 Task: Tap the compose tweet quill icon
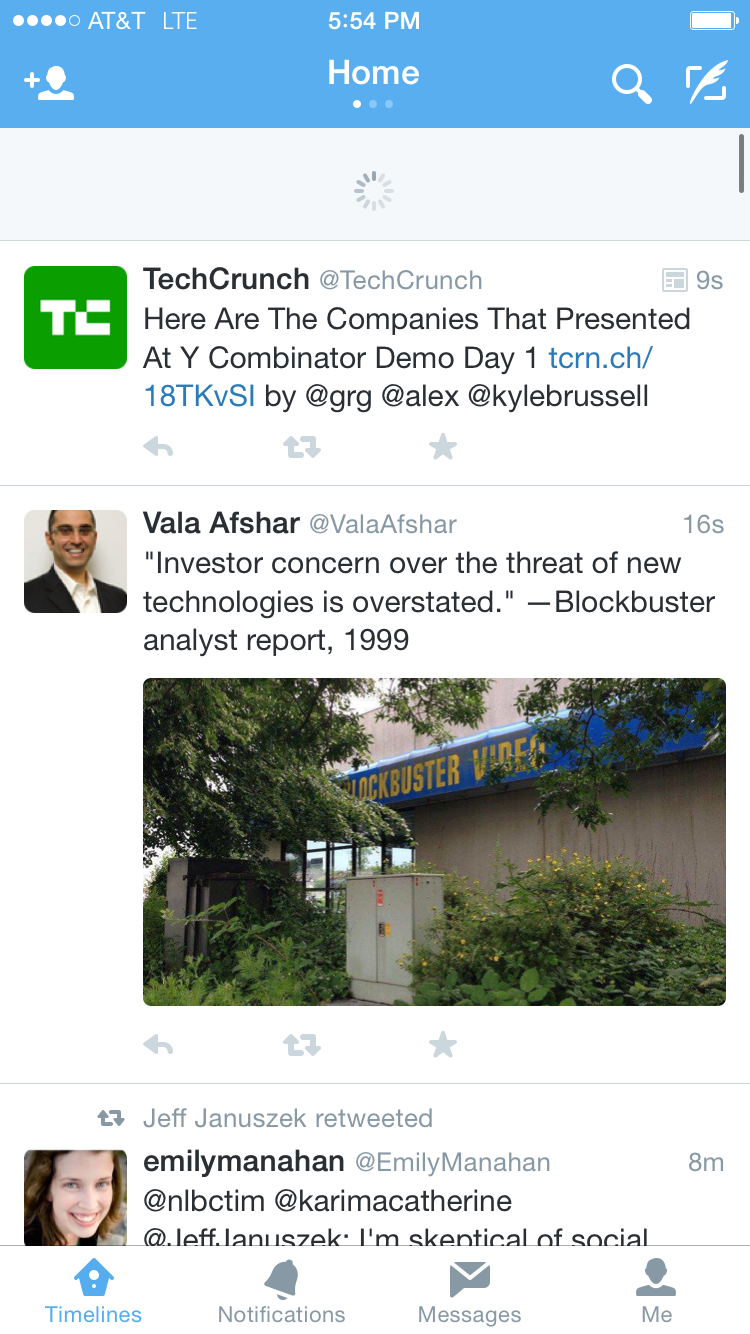706,84
